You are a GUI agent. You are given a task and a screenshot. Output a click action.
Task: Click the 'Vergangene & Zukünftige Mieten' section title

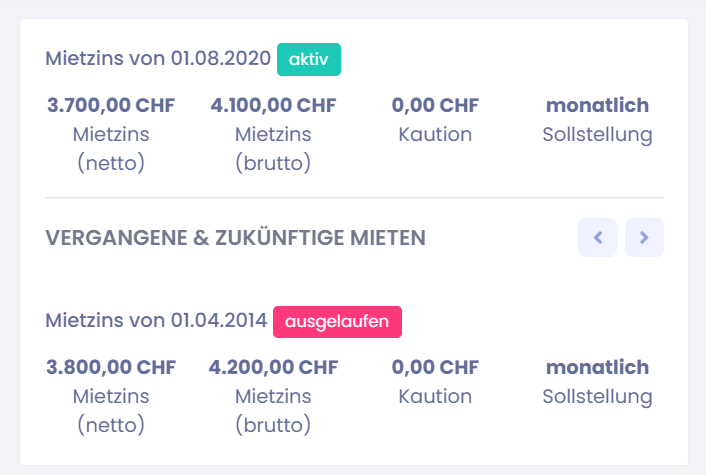point(235,237)
